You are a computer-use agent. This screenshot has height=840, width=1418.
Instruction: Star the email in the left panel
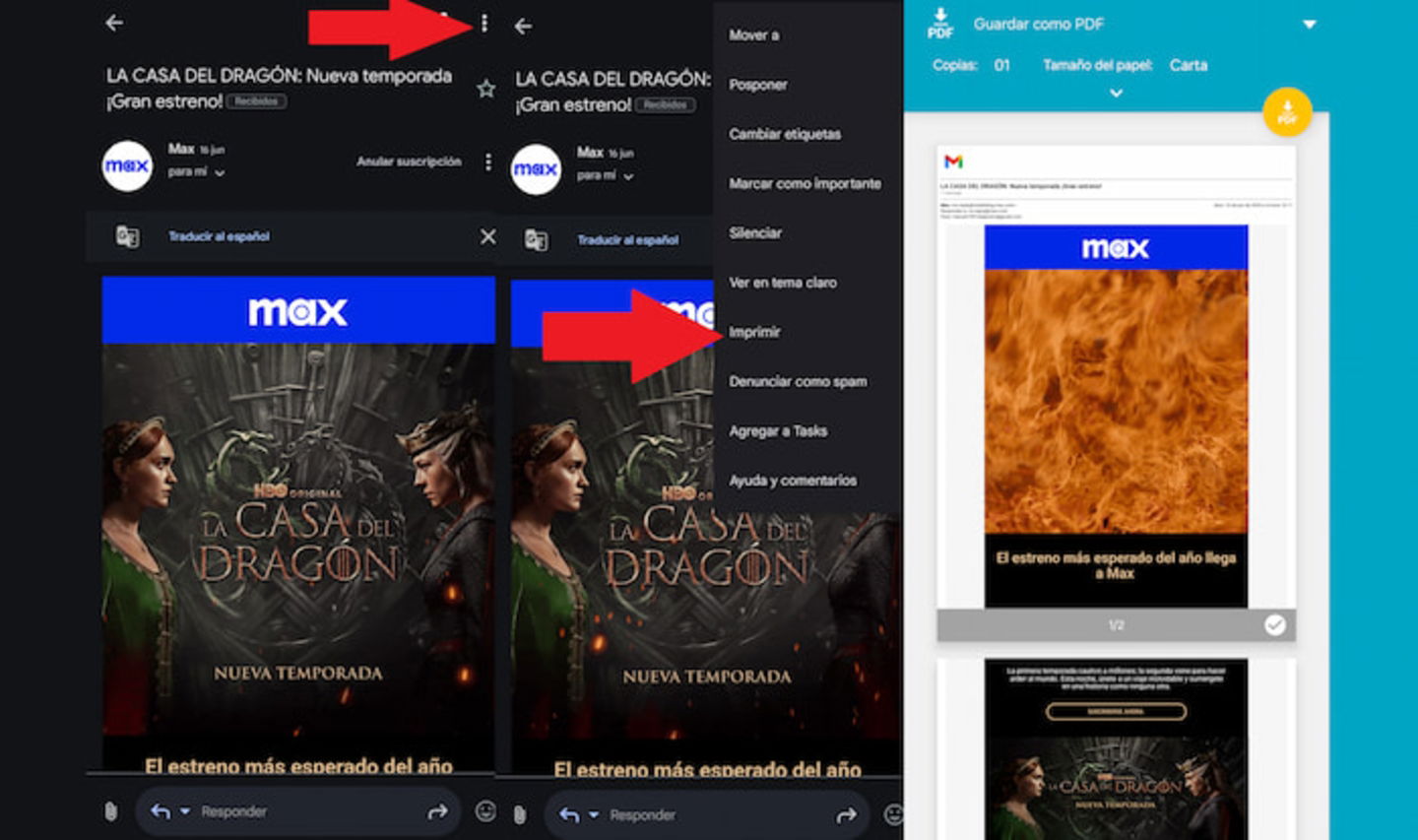485,90
